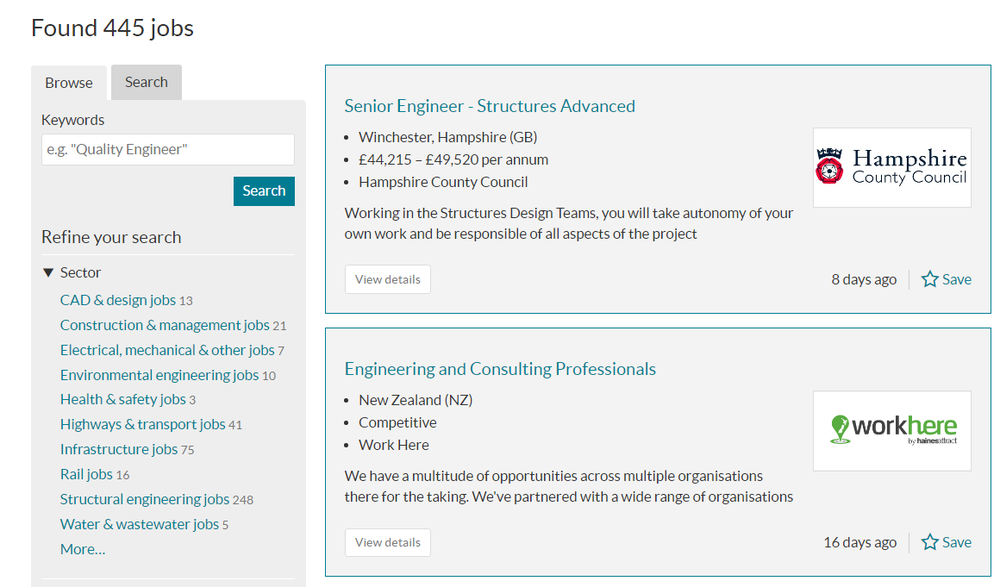1000x587 pixels.
Task: Save the Senior Engineer job with star icon
Action: click(930, 279)
